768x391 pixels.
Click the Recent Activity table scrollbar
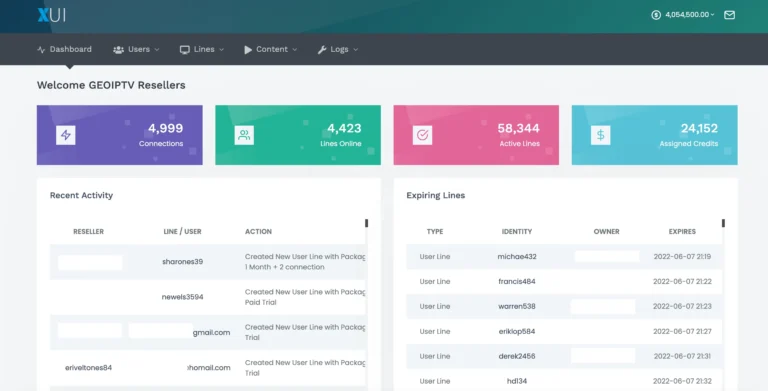(366, 223)
